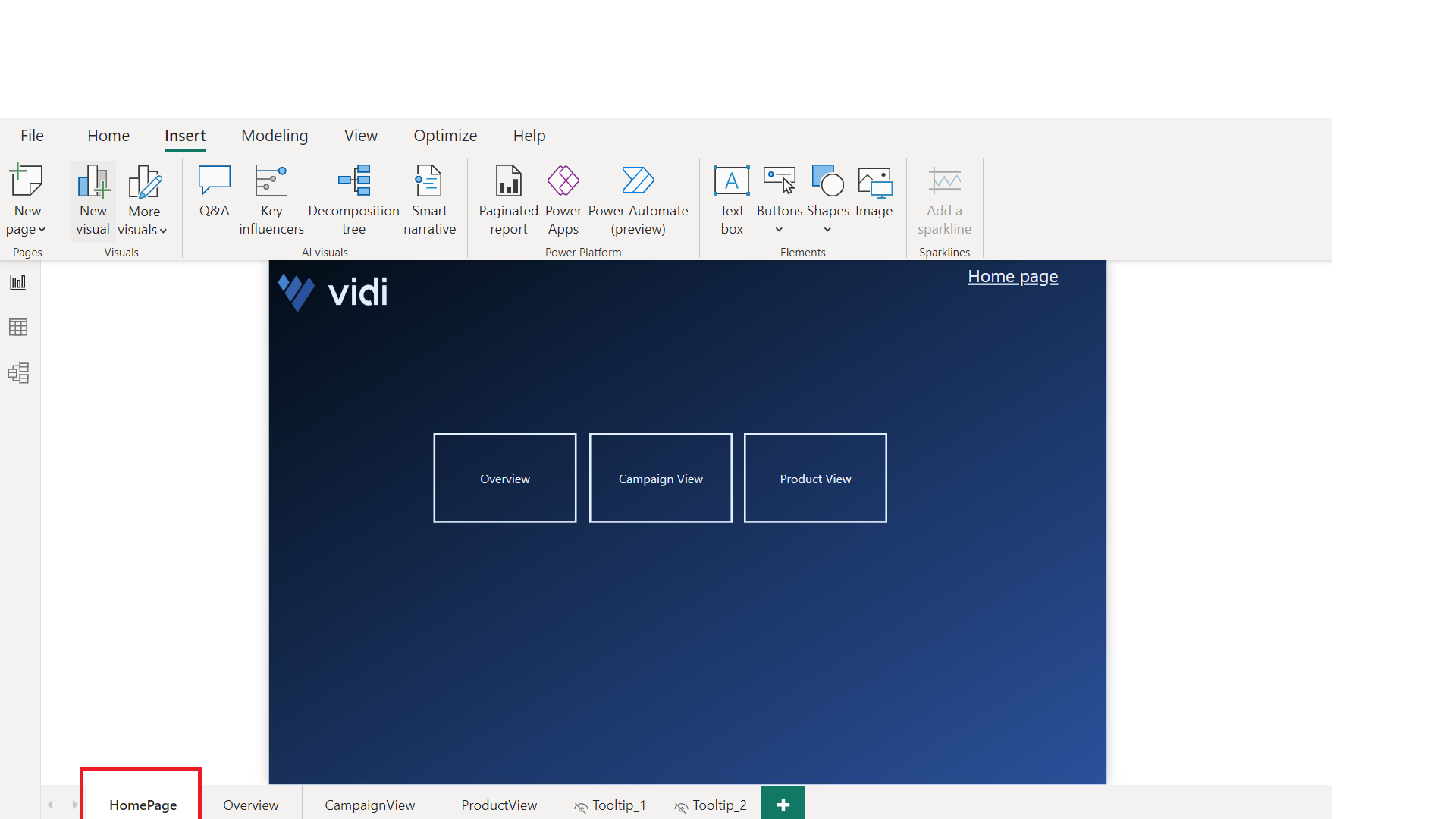Image resolution: width=1456 pixels, height=819 pixels.
Task: Click the New Visual icon in ribbon
Action: coord(92,195)
